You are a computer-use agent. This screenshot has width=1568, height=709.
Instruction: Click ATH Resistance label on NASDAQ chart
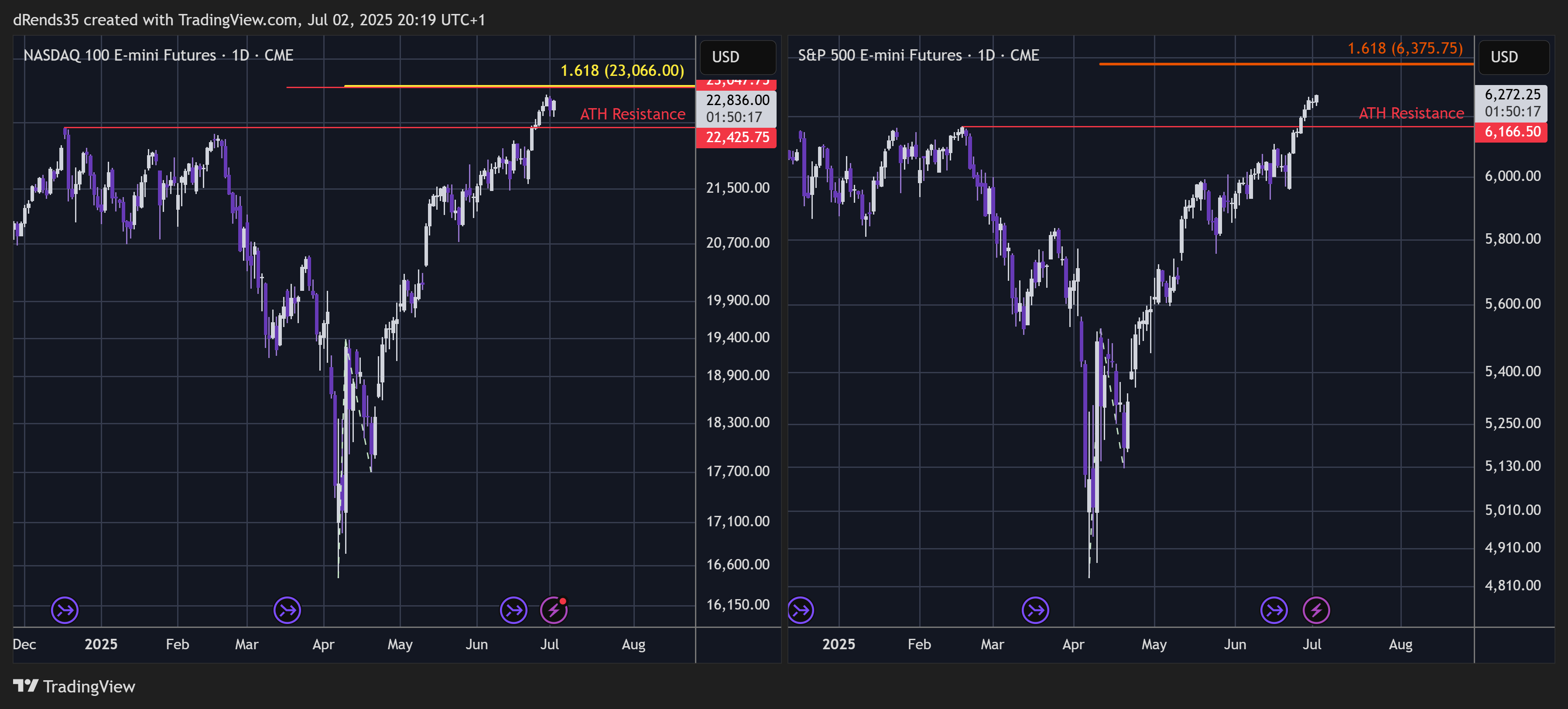633,114
